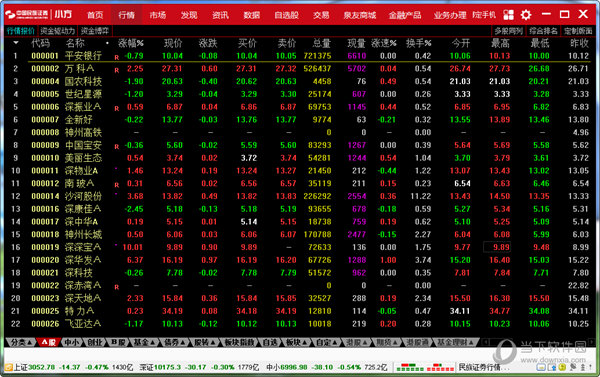Click the 多股同列 button
The image size is (600, 377).
tap(508, 31)
